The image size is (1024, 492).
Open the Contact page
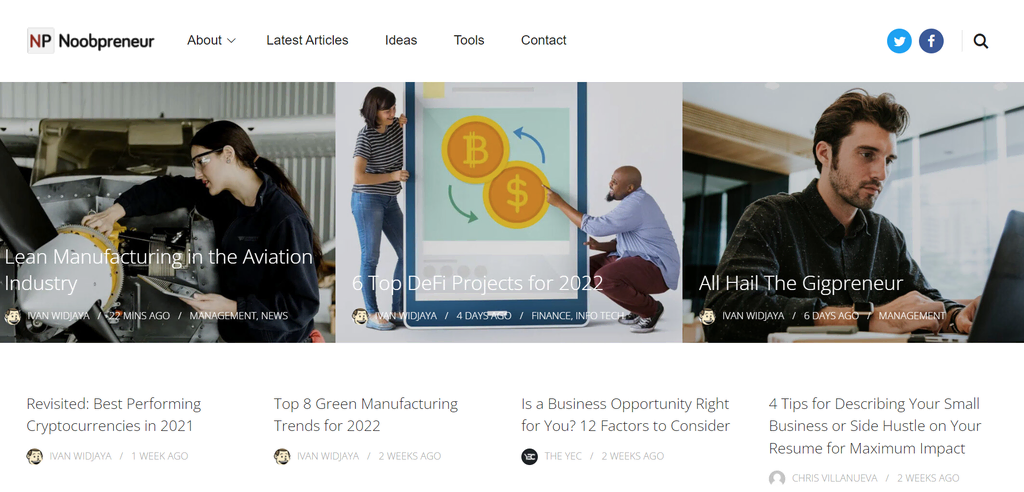[x=544, y=41]
